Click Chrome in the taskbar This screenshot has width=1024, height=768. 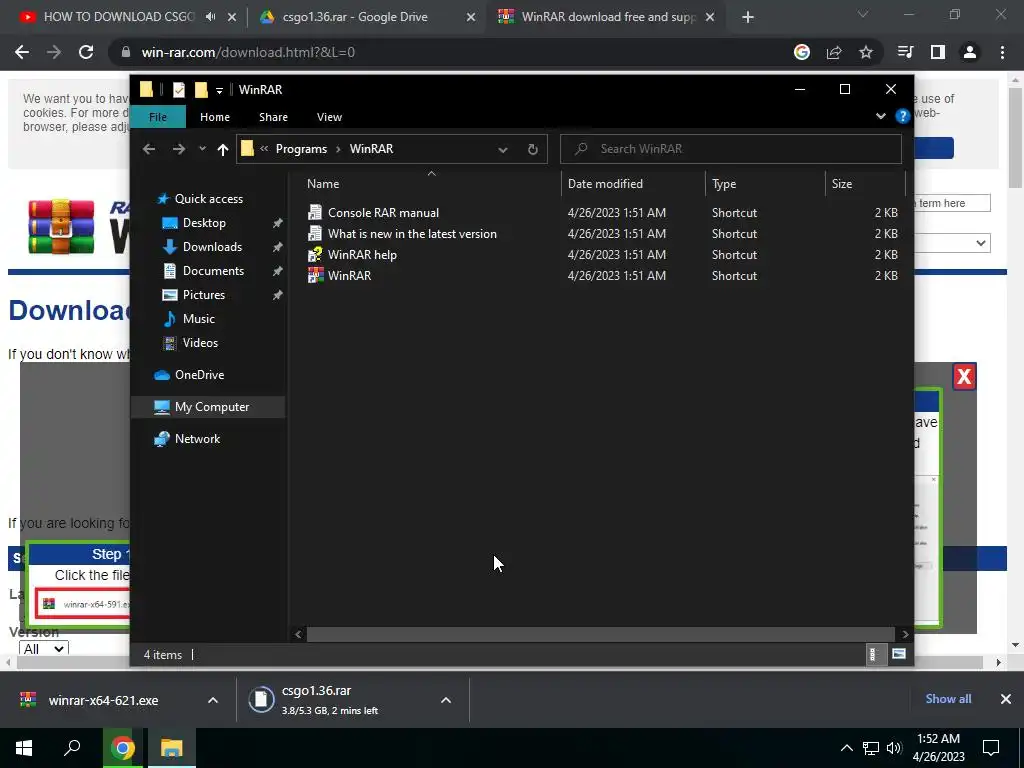(x=122, y=748)
